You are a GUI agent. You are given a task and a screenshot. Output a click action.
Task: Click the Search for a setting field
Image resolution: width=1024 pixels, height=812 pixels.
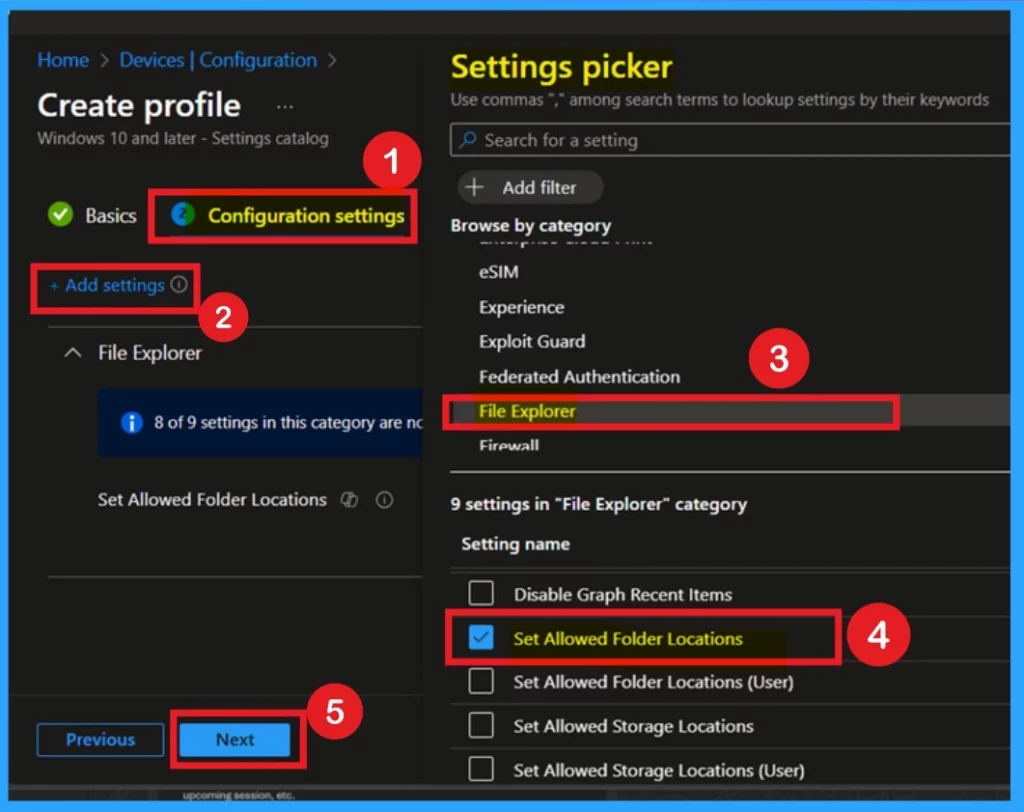tap(729, 140)
